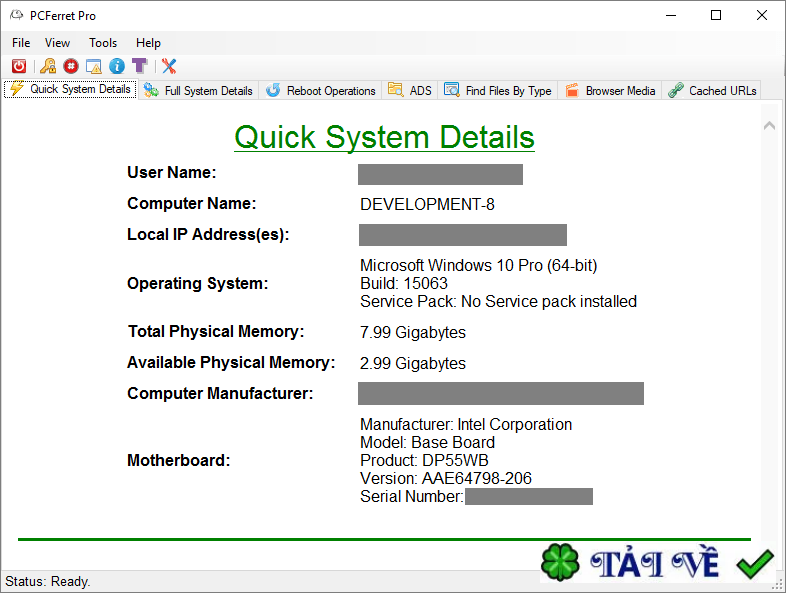Open the crossed tools settings icon
Screen dimensions: 786x593
(x=169, y=66)
